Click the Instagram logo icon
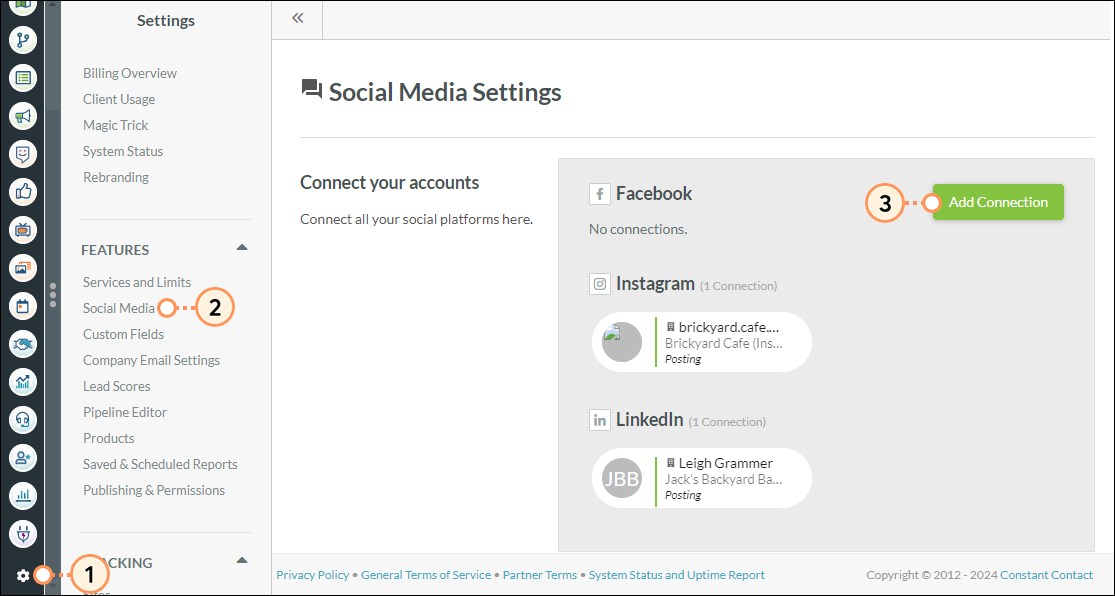The image size is (1115, 596). 599,284
